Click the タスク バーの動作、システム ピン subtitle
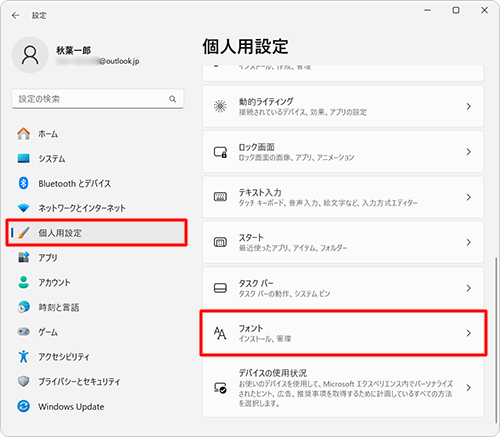 point(284,294)
